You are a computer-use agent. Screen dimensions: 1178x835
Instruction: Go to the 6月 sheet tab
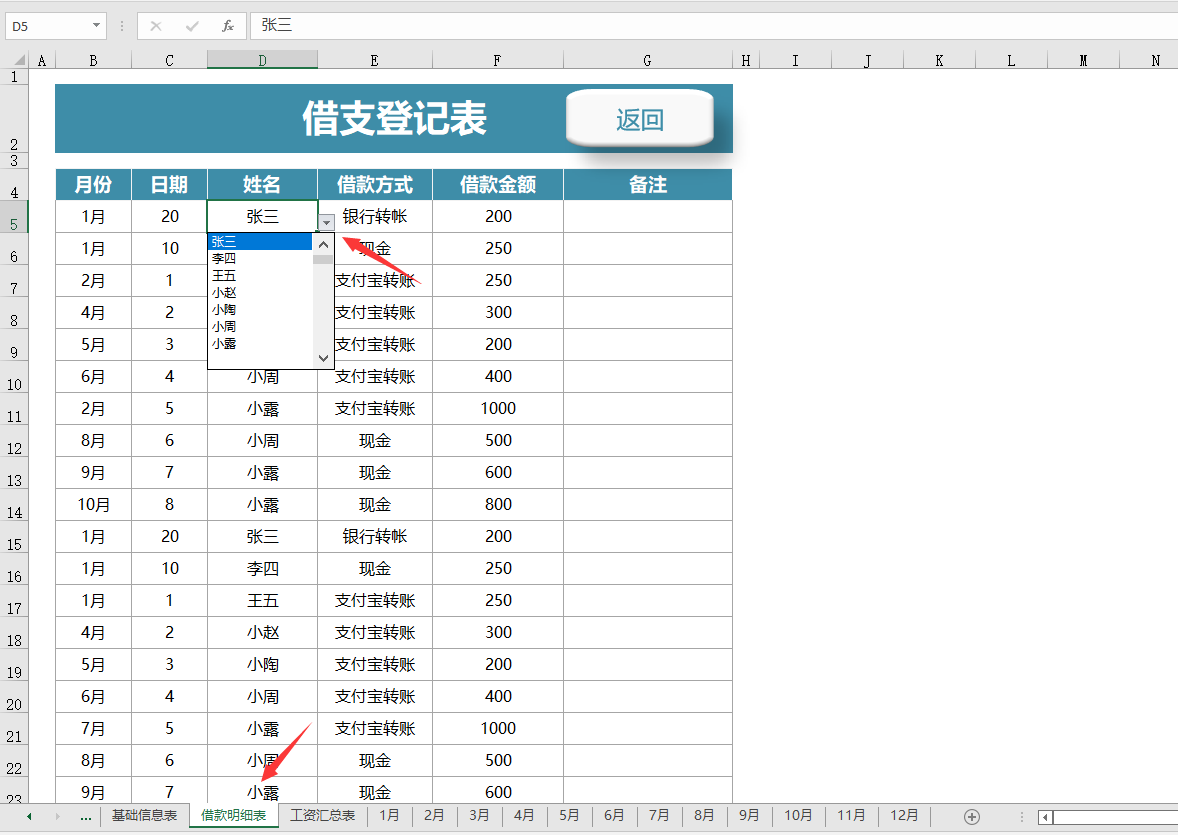click(x=614, y=816)
